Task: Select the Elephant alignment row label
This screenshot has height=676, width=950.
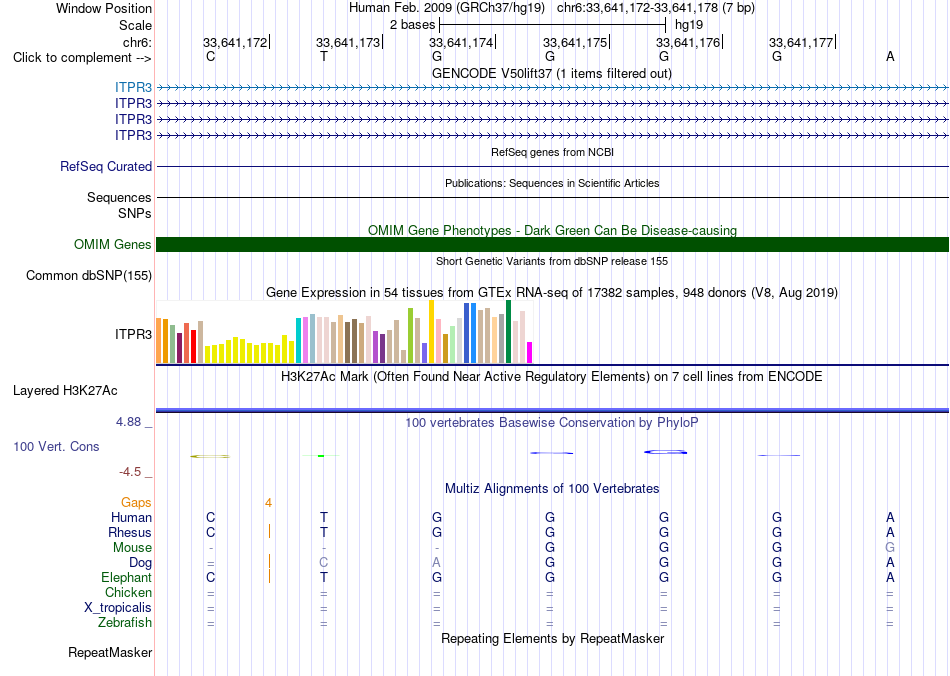Action: (126, 577)
